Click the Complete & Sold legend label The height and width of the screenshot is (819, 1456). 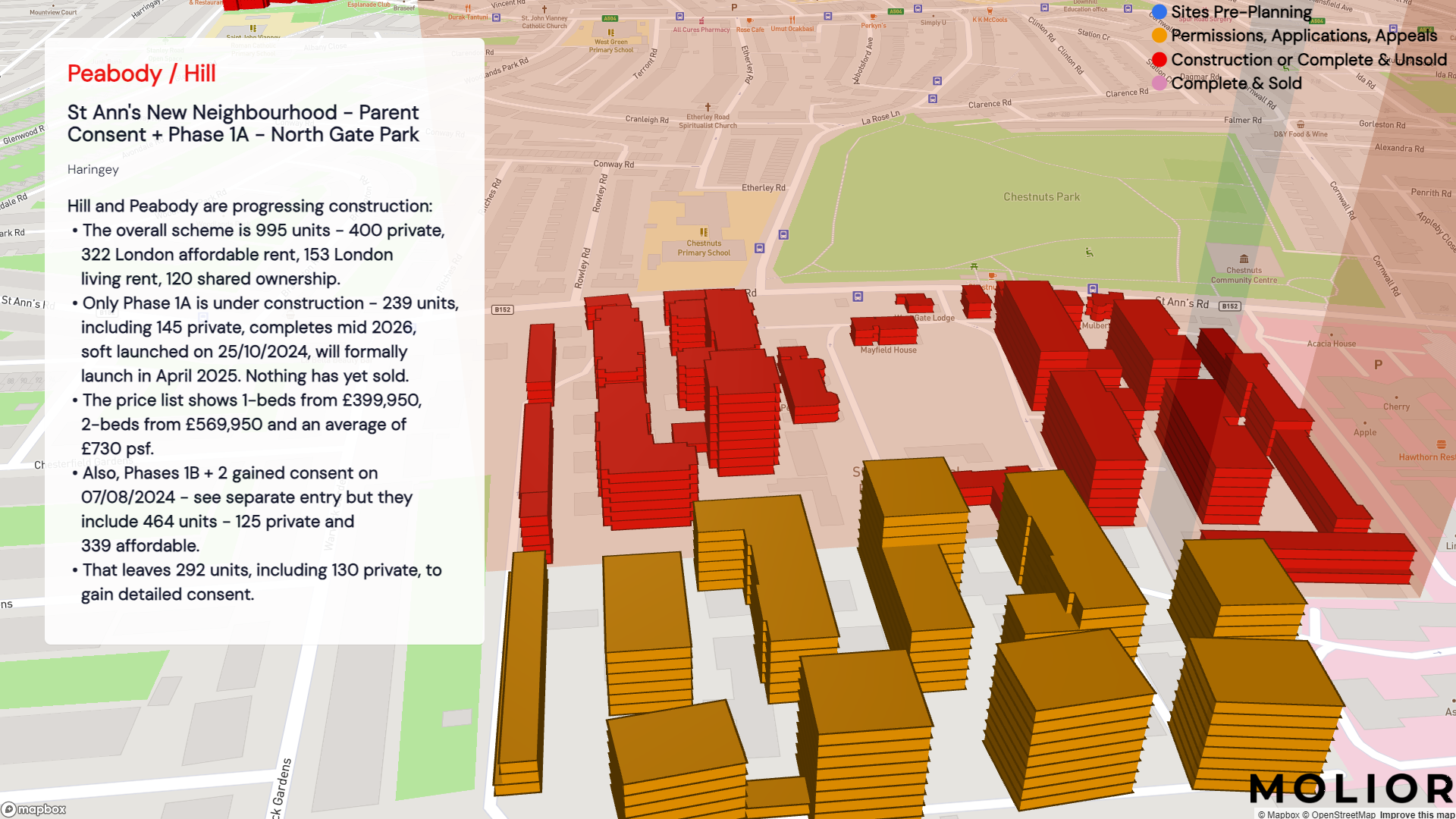click(1236, 83)
